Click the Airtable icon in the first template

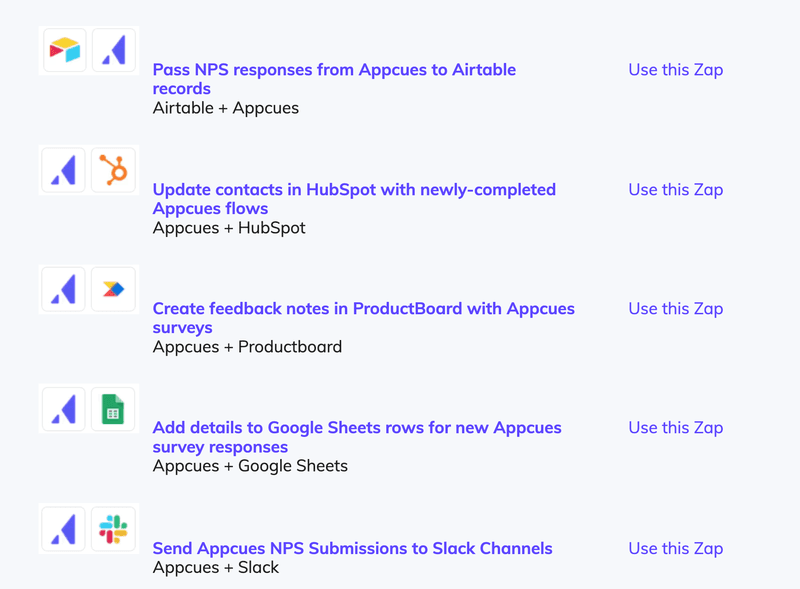coord(63,50)
